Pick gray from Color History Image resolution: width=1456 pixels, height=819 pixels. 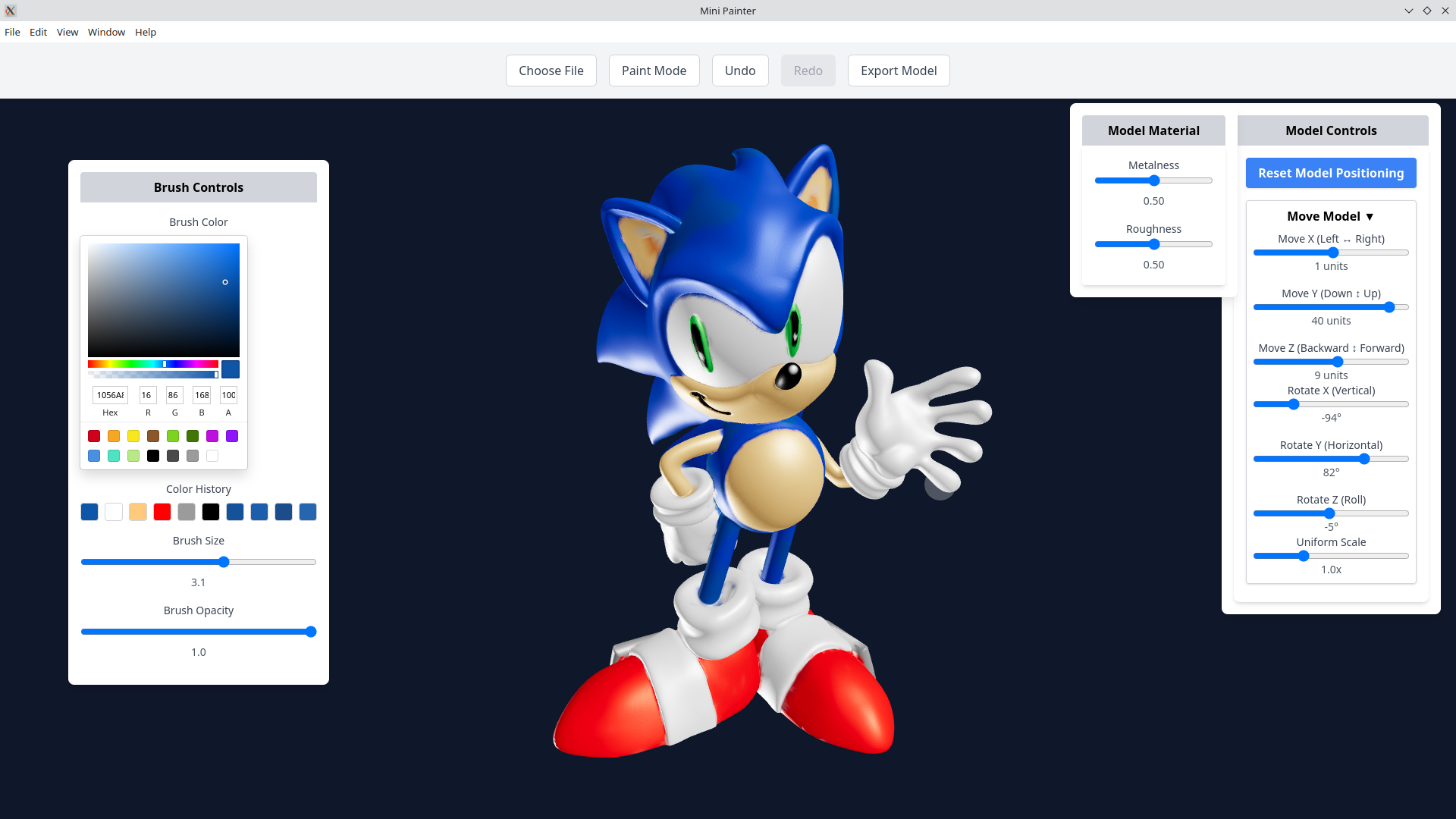[x=187, y=512]
